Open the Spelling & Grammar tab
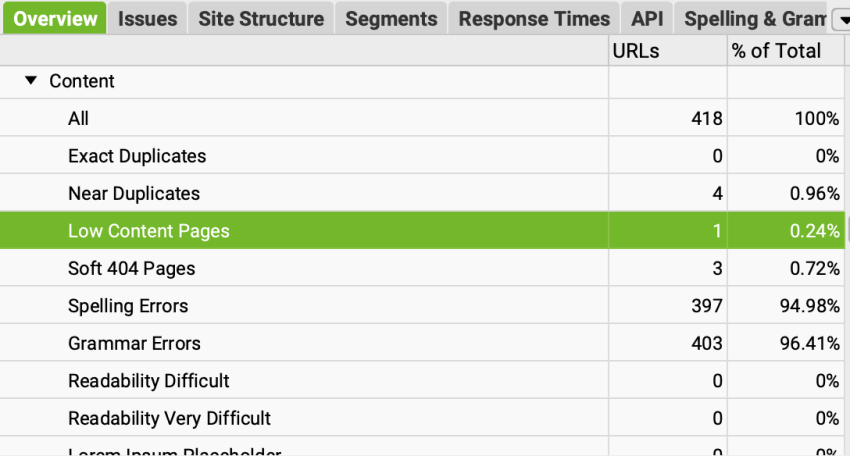850x456 pixels. tap(752, 19)
